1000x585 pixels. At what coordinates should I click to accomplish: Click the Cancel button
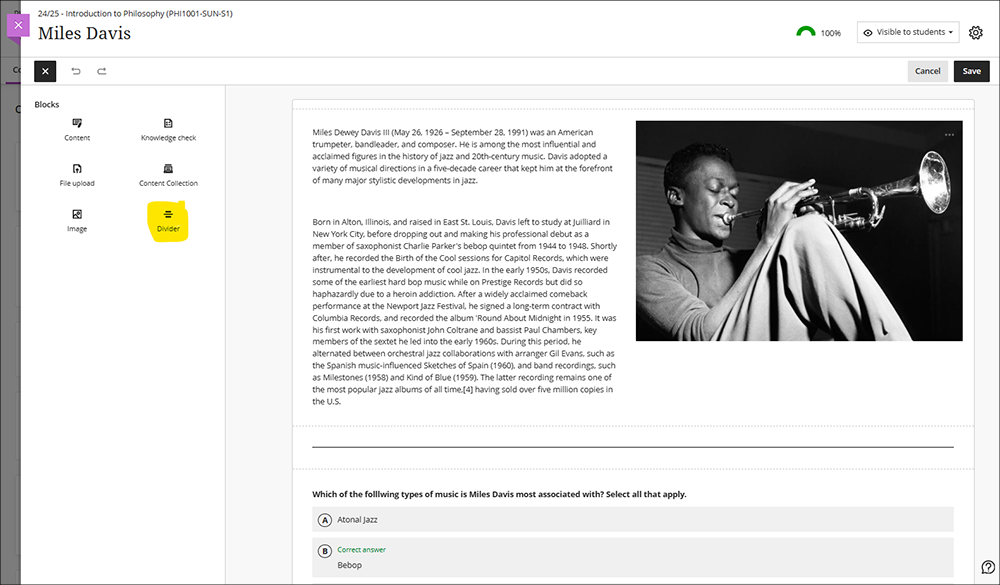click(927, 71)
